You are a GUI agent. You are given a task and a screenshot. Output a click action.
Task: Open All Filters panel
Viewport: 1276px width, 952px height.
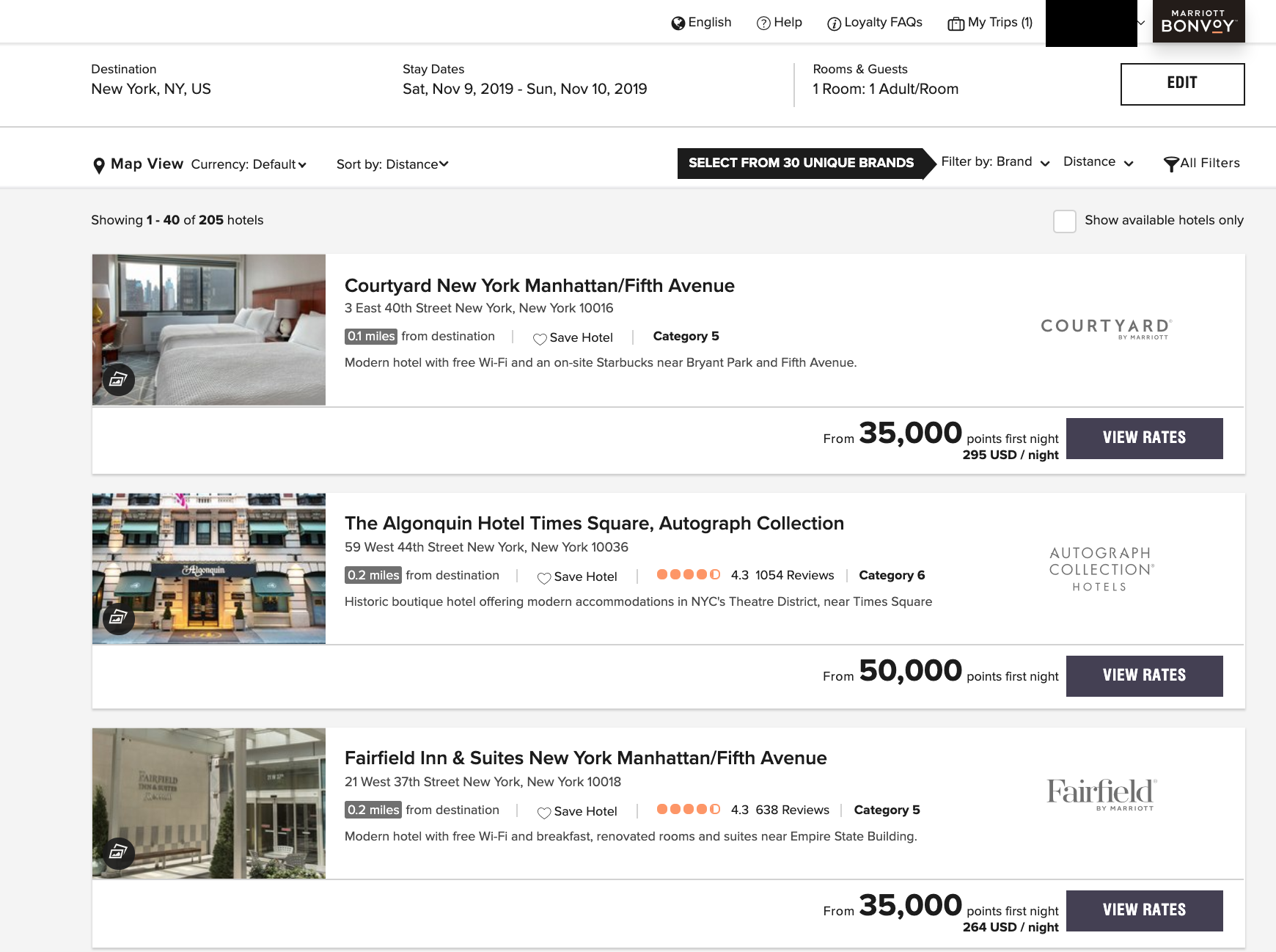1202,164
